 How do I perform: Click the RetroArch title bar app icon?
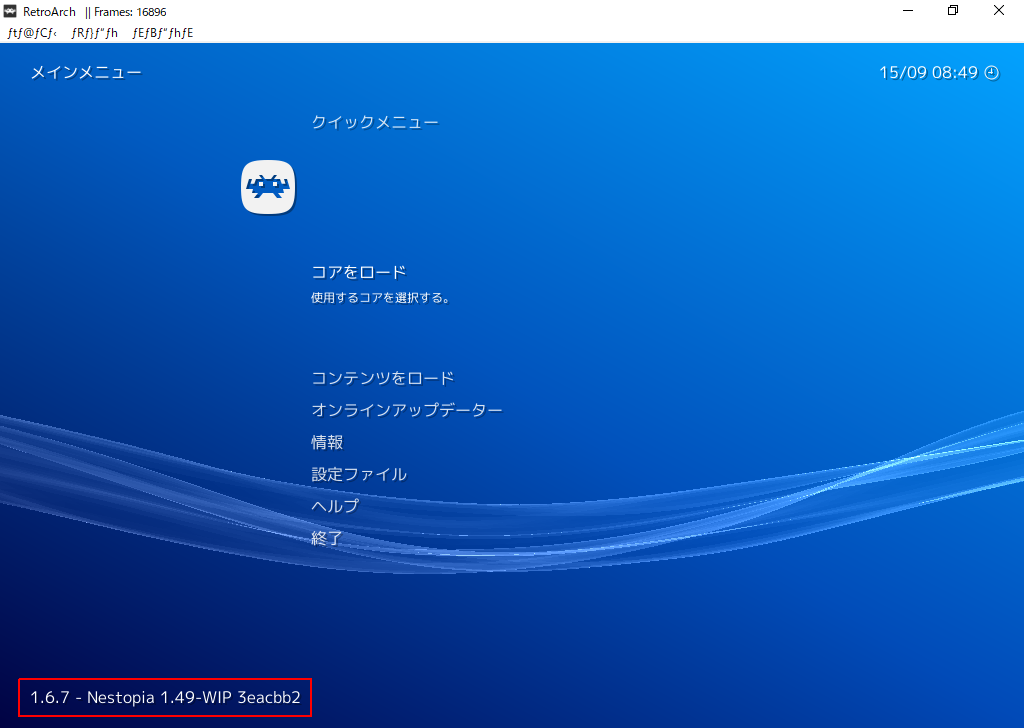(x=10, y=11)
